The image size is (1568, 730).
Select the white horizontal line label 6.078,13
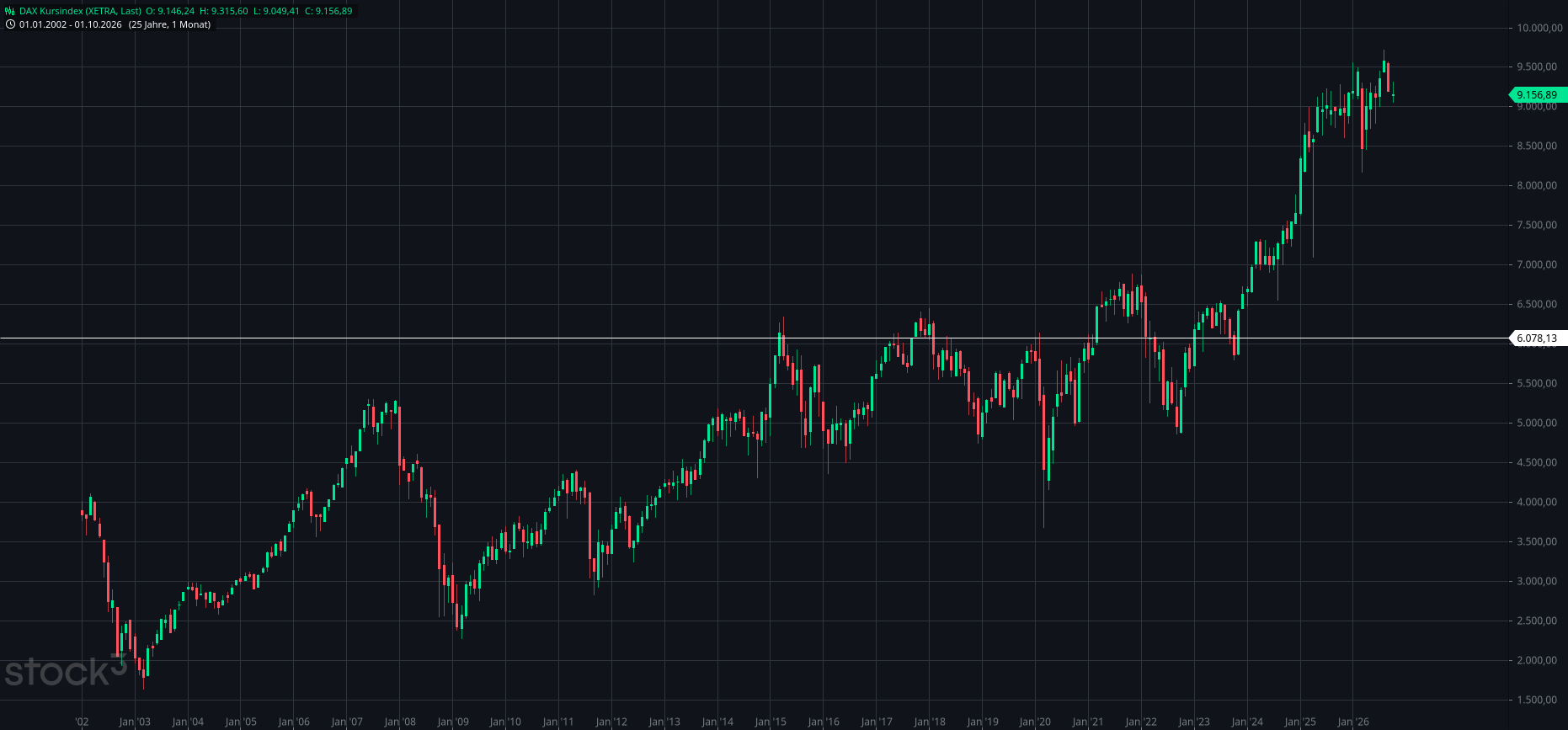tap(1538, 338)
